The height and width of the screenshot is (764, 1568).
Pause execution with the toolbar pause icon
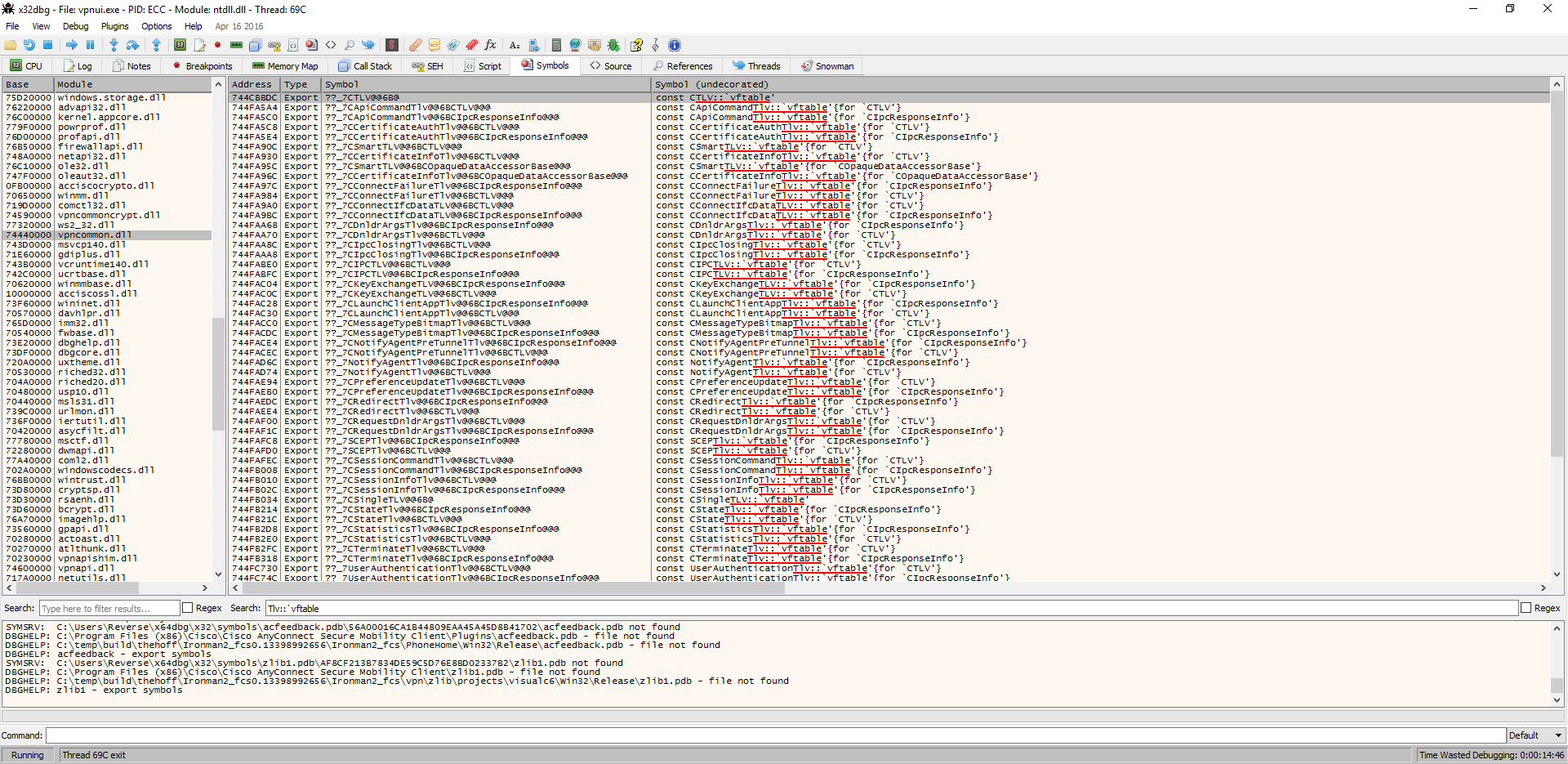(91, 45)
